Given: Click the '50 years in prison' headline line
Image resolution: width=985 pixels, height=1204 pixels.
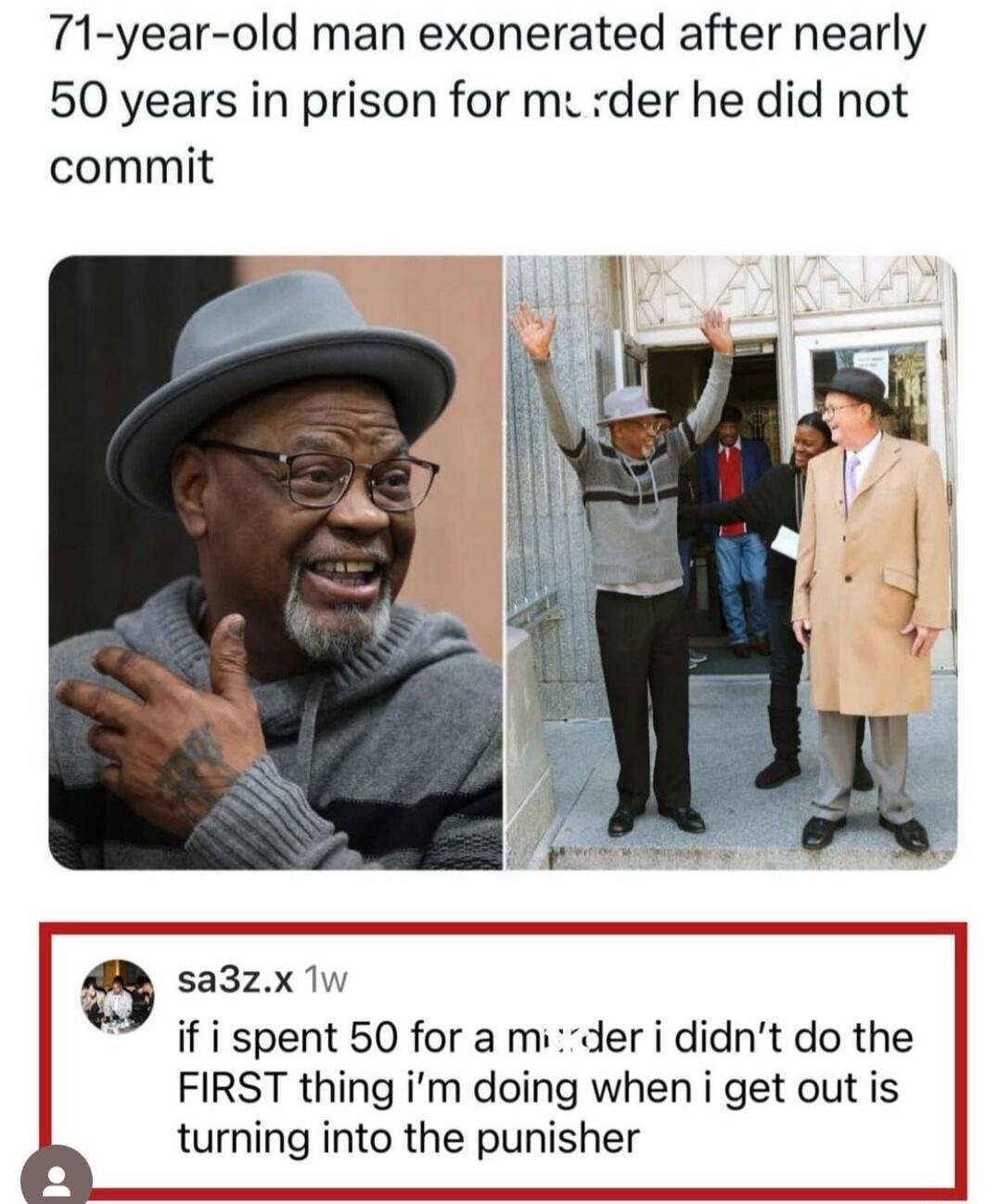Looking at the screenshot, I should (478, 101).
